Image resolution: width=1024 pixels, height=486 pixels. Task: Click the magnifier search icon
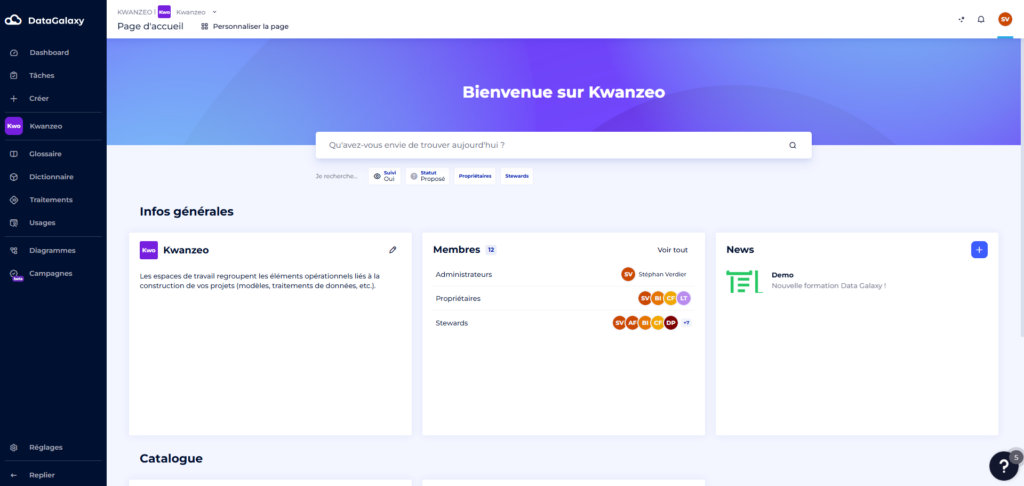tap(793, 145)
